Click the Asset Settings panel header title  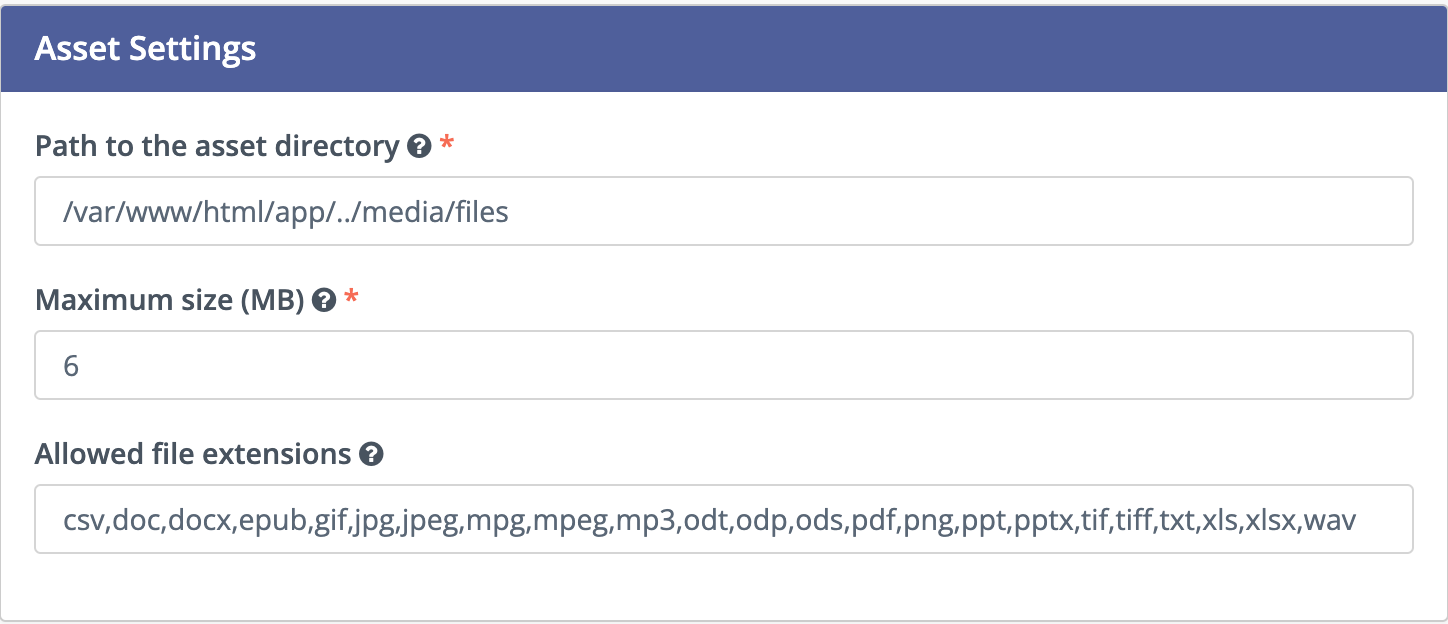coord(146,49)
